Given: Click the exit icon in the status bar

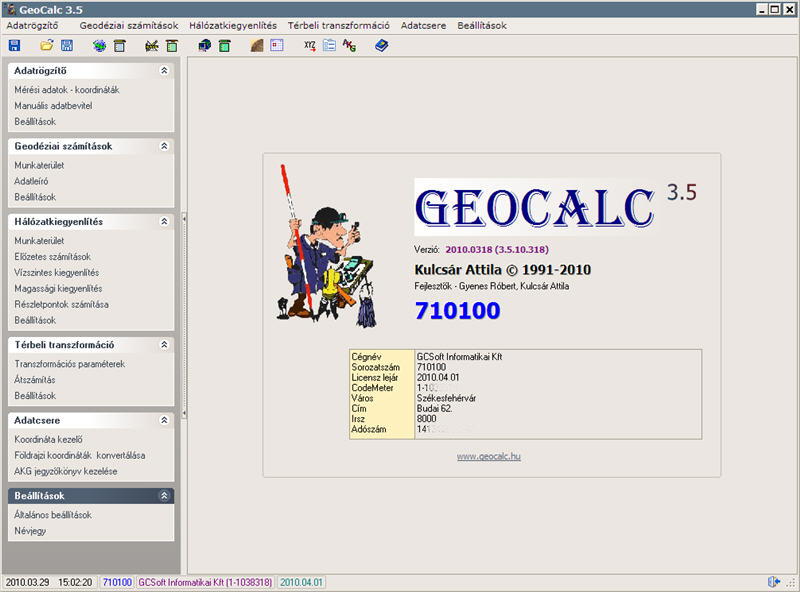Looking at the screenshot, I should click(773, 582).
